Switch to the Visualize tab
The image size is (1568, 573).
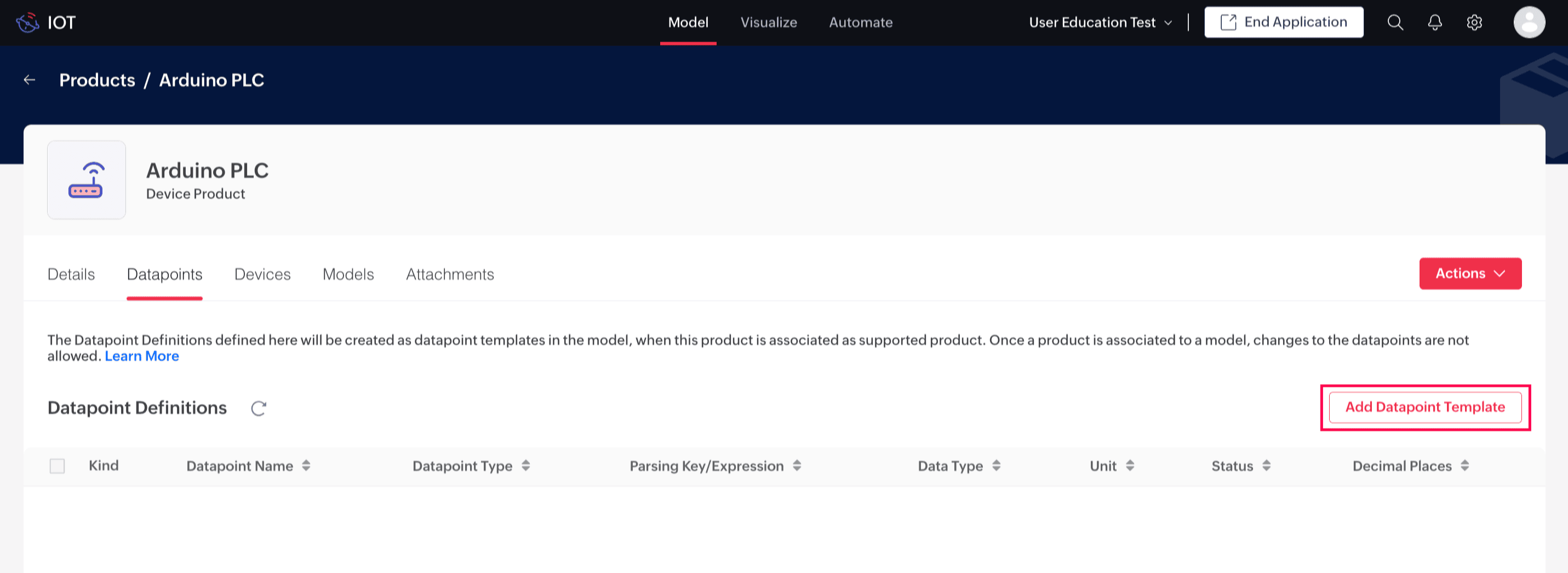pyautogui.click(x=768, y=22)
